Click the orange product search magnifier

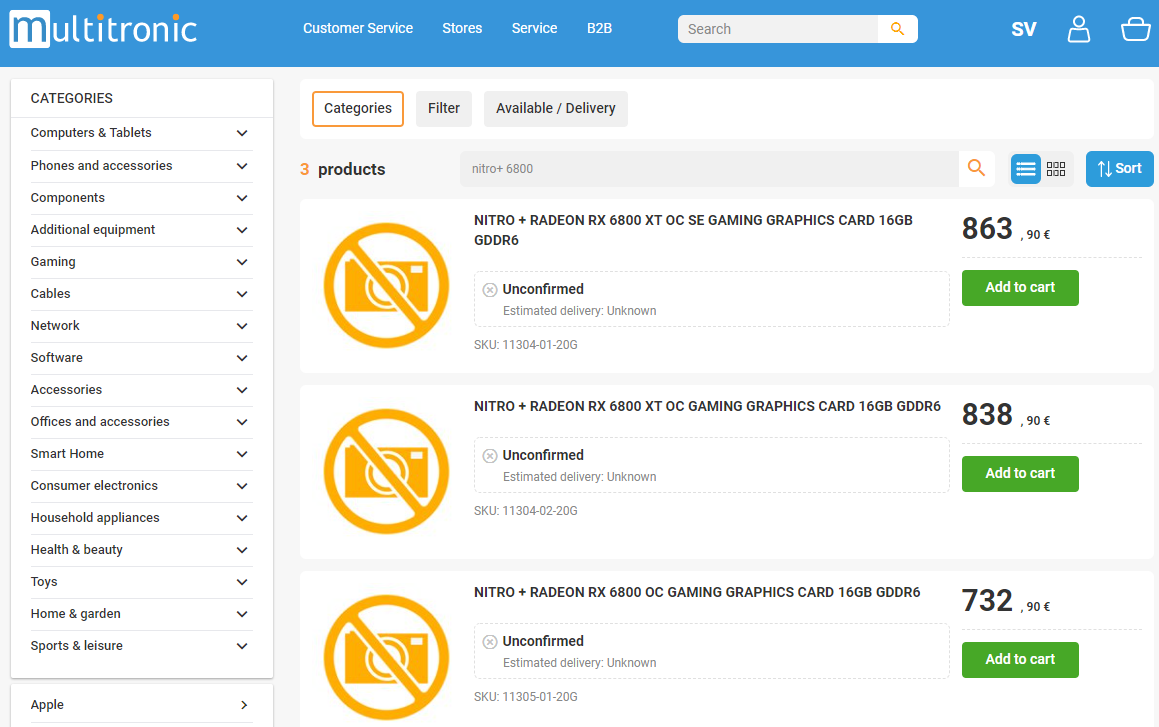point(976,168)
